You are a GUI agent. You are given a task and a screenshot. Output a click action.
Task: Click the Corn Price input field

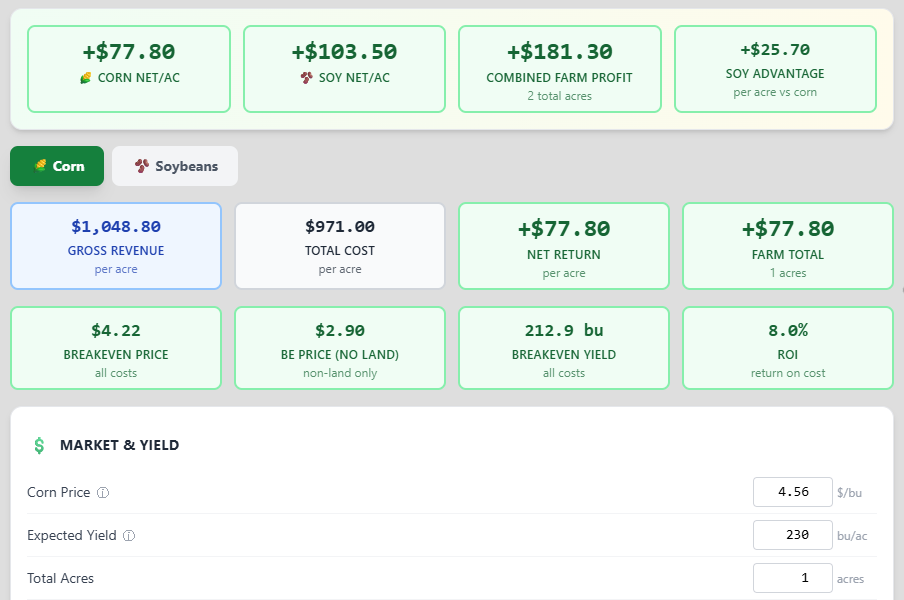click(792, 492)
